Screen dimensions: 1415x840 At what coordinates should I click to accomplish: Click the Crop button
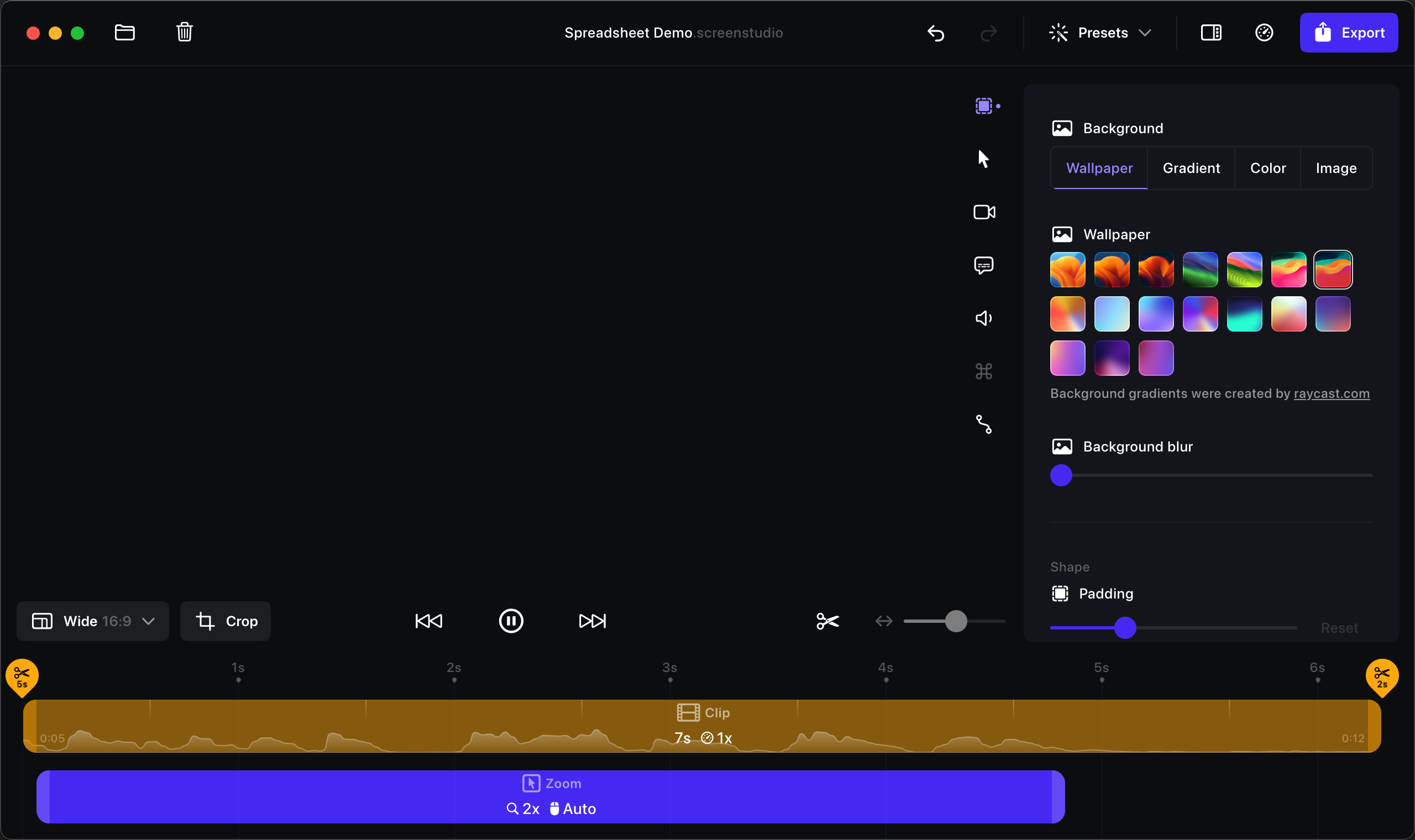click(x=226, y=621)
